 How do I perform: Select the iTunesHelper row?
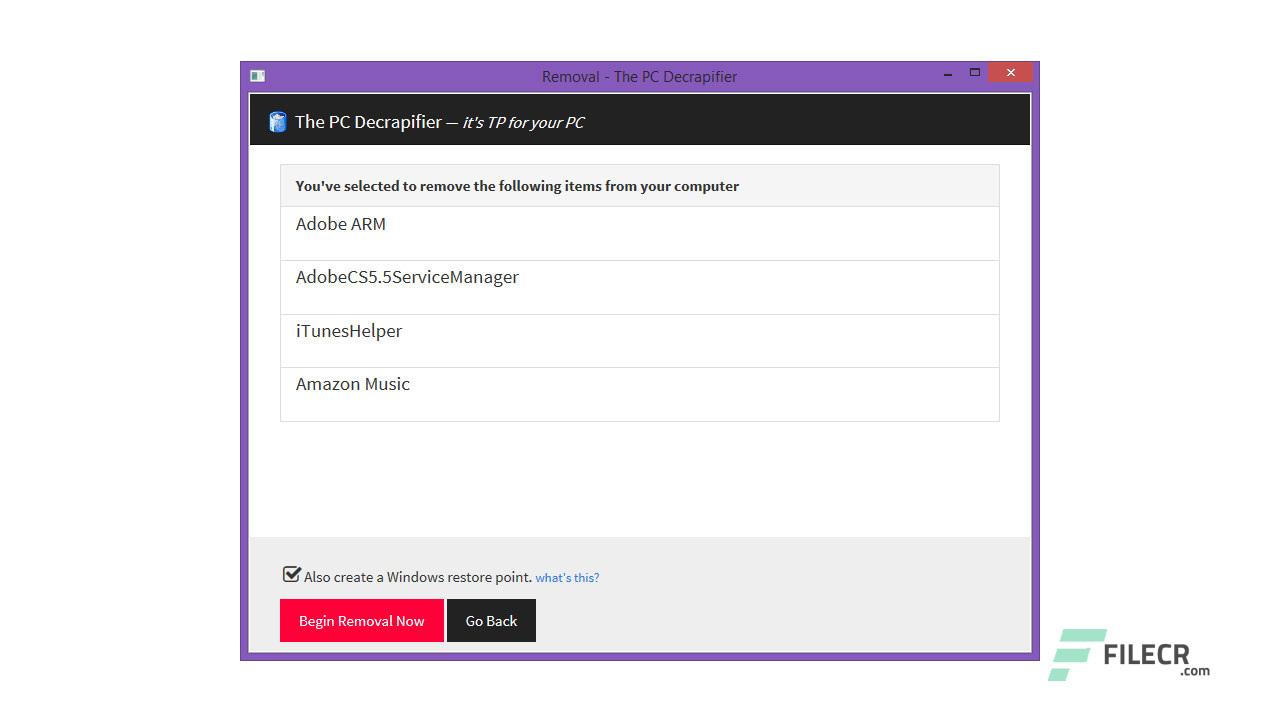tap(640, 341)
